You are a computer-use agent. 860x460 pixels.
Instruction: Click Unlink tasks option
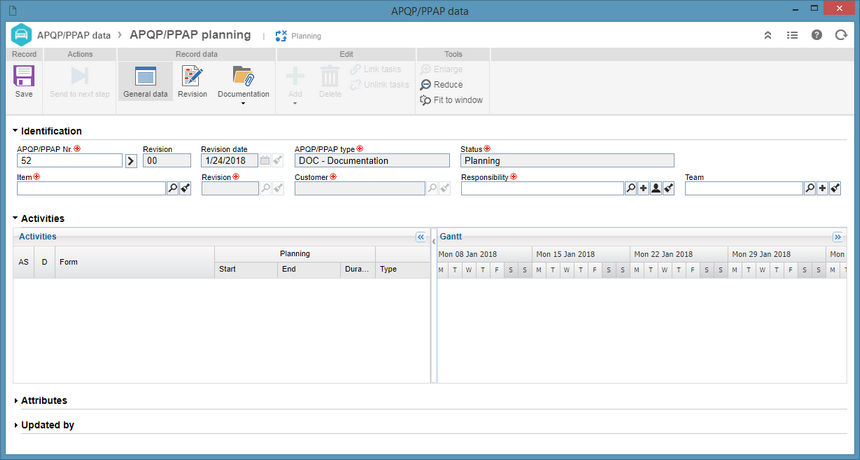[x=380, y=84]
